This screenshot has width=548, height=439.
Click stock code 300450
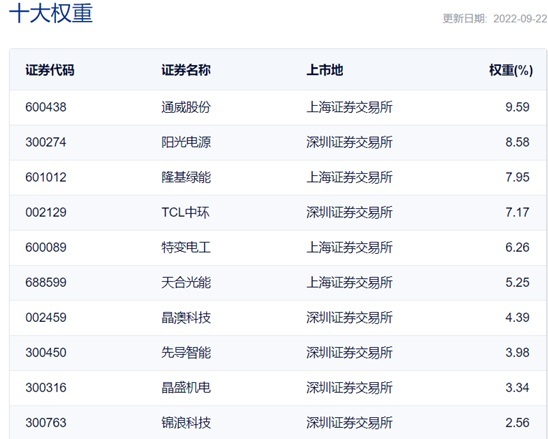(46, 352)
